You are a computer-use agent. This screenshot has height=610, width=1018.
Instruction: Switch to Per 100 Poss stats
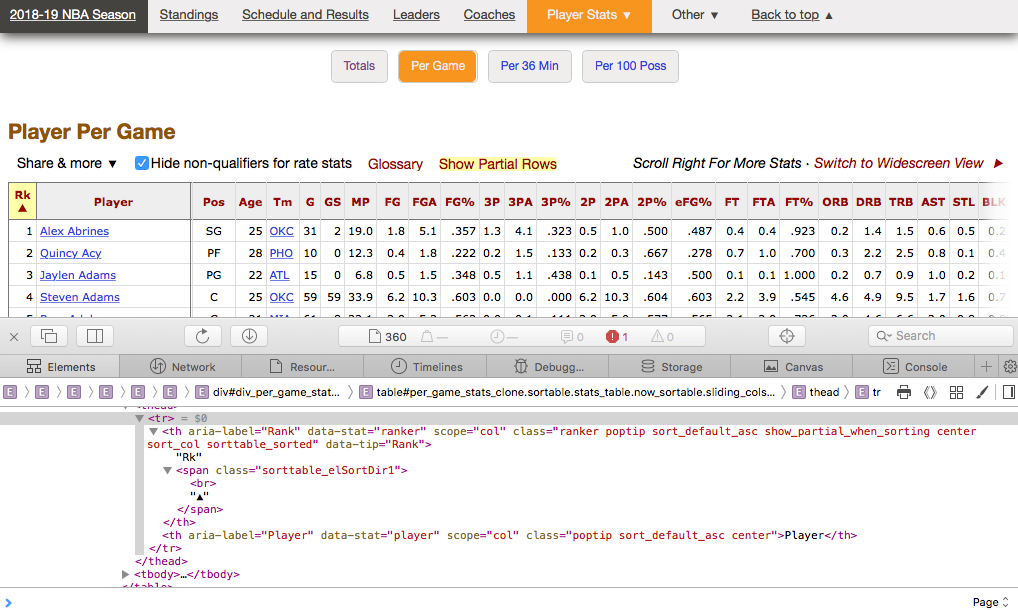click(630, 66)
